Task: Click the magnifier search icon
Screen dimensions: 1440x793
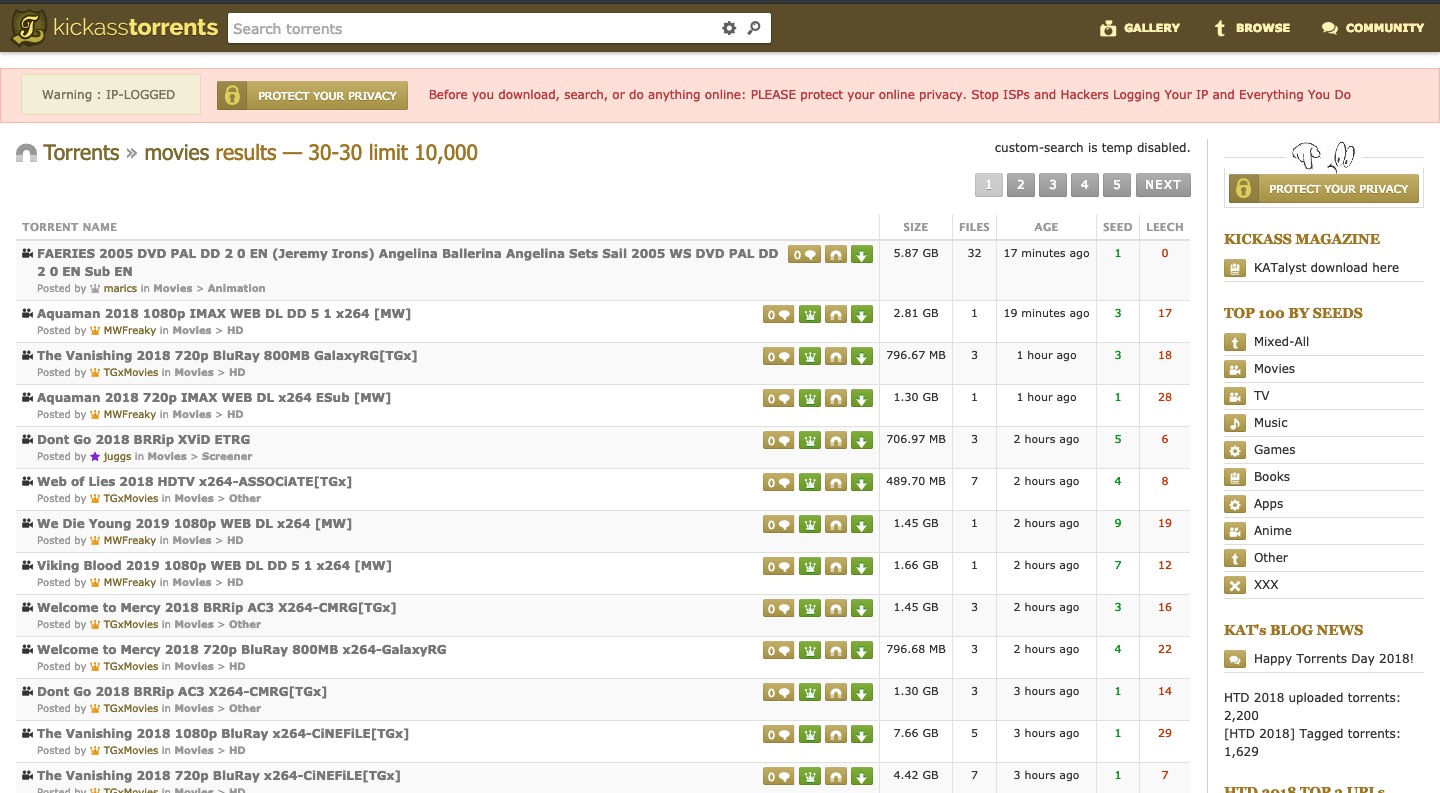Action: pyautogui.click(x=754, y=28)
